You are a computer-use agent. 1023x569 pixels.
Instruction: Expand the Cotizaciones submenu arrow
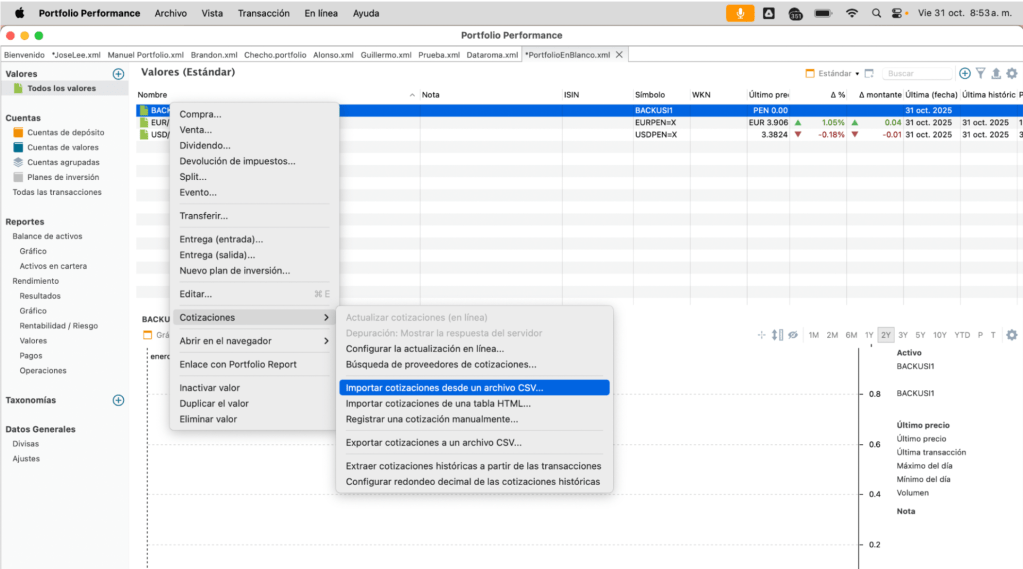pyautogui.click(x=326, y=317)
